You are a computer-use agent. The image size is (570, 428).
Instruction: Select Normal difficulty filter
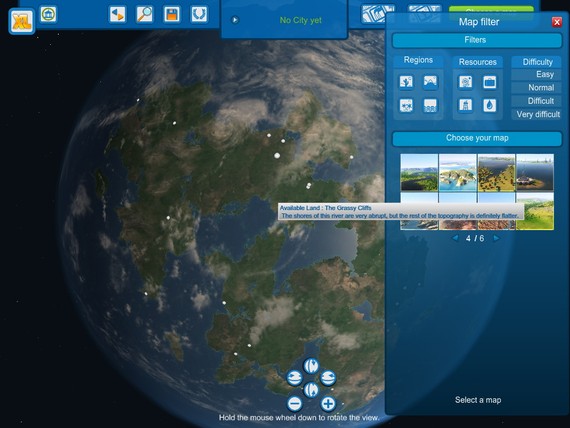coord(536,88)
